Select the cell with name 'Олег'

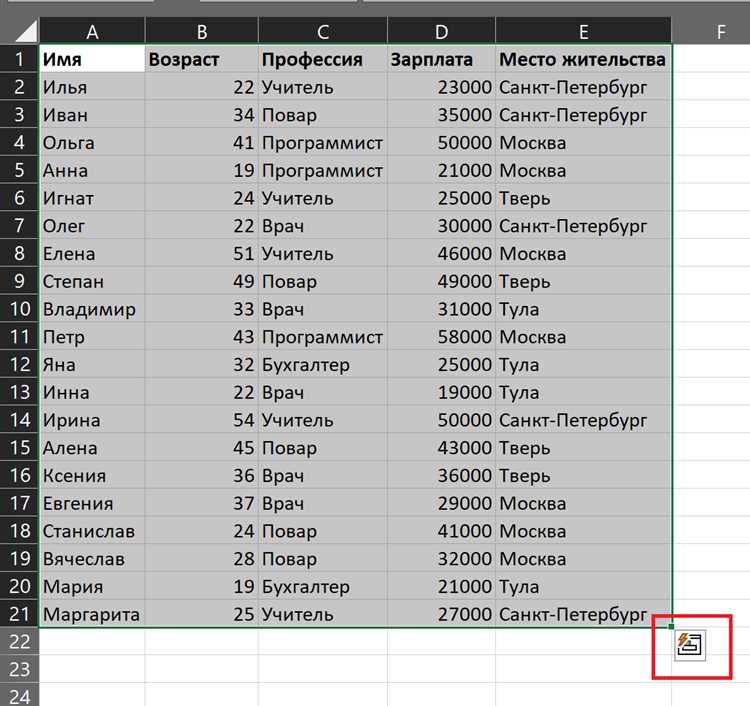click(92, 225)
